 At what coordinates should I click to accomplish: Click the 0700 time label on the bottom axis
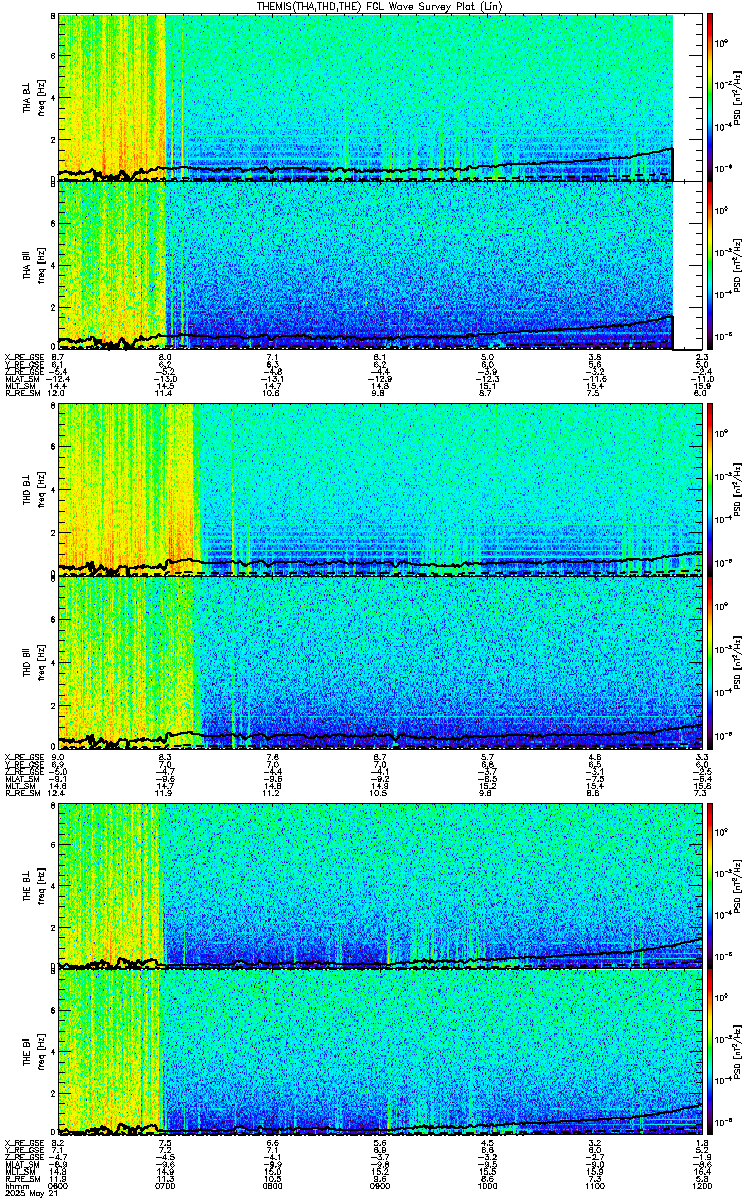pyautogui.click(x=166, y=1185)
